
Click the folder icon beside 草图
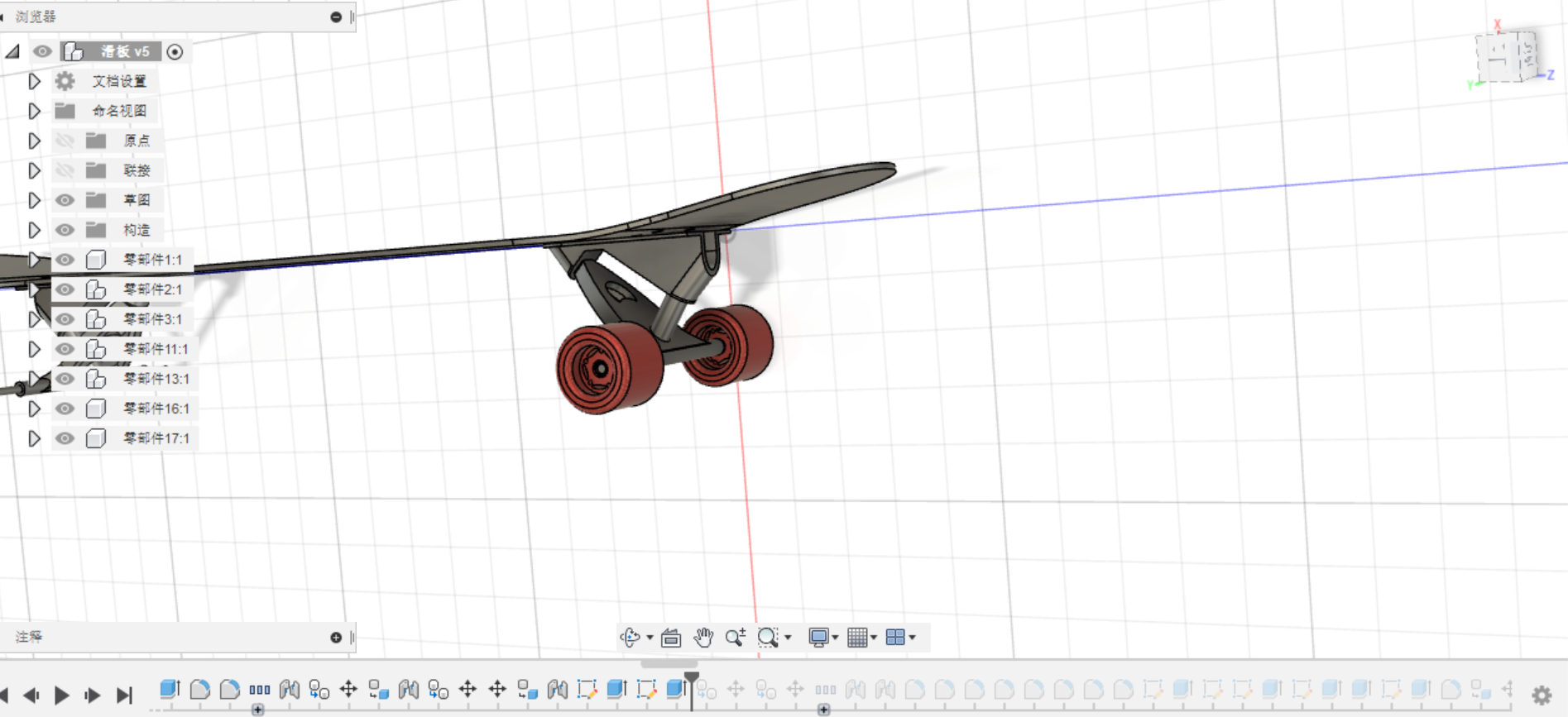pos(96,200)
